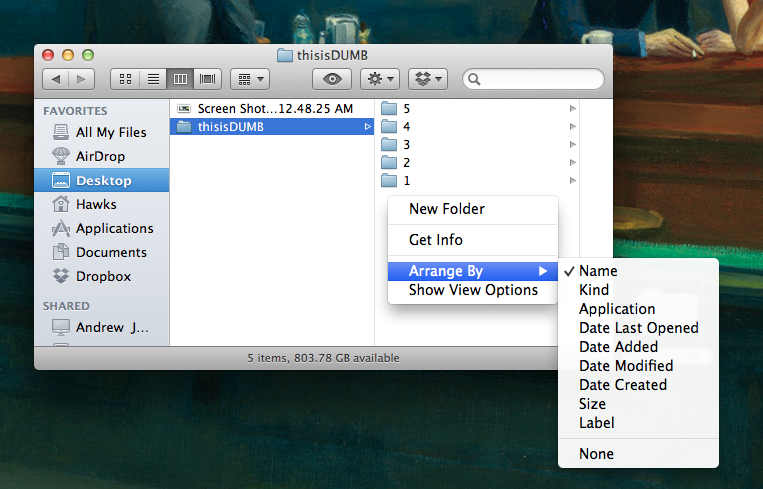The image size is (763, 489).
Task: Open the Arrange By submenu
Action: pos(472,271)
